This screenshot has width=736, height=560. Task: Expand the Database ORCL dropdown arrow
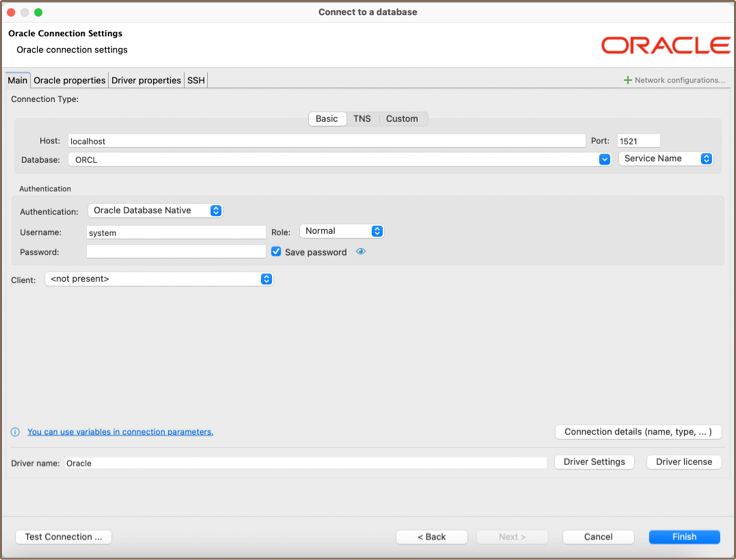604,159
